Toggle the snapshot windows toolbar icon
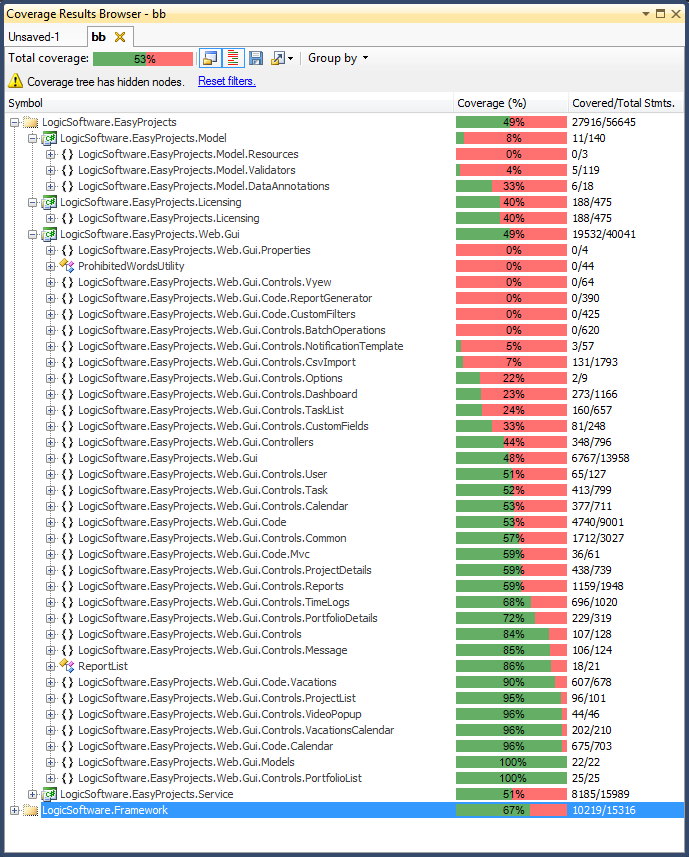Screen dimensions: 689x857 click(x=210, y=58)
